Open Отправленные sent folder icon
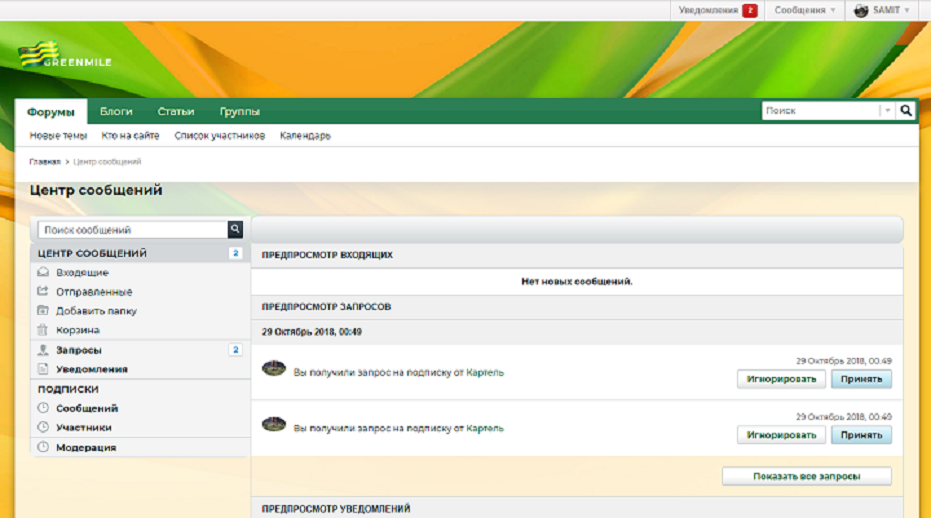 click(x=43, y=291)
